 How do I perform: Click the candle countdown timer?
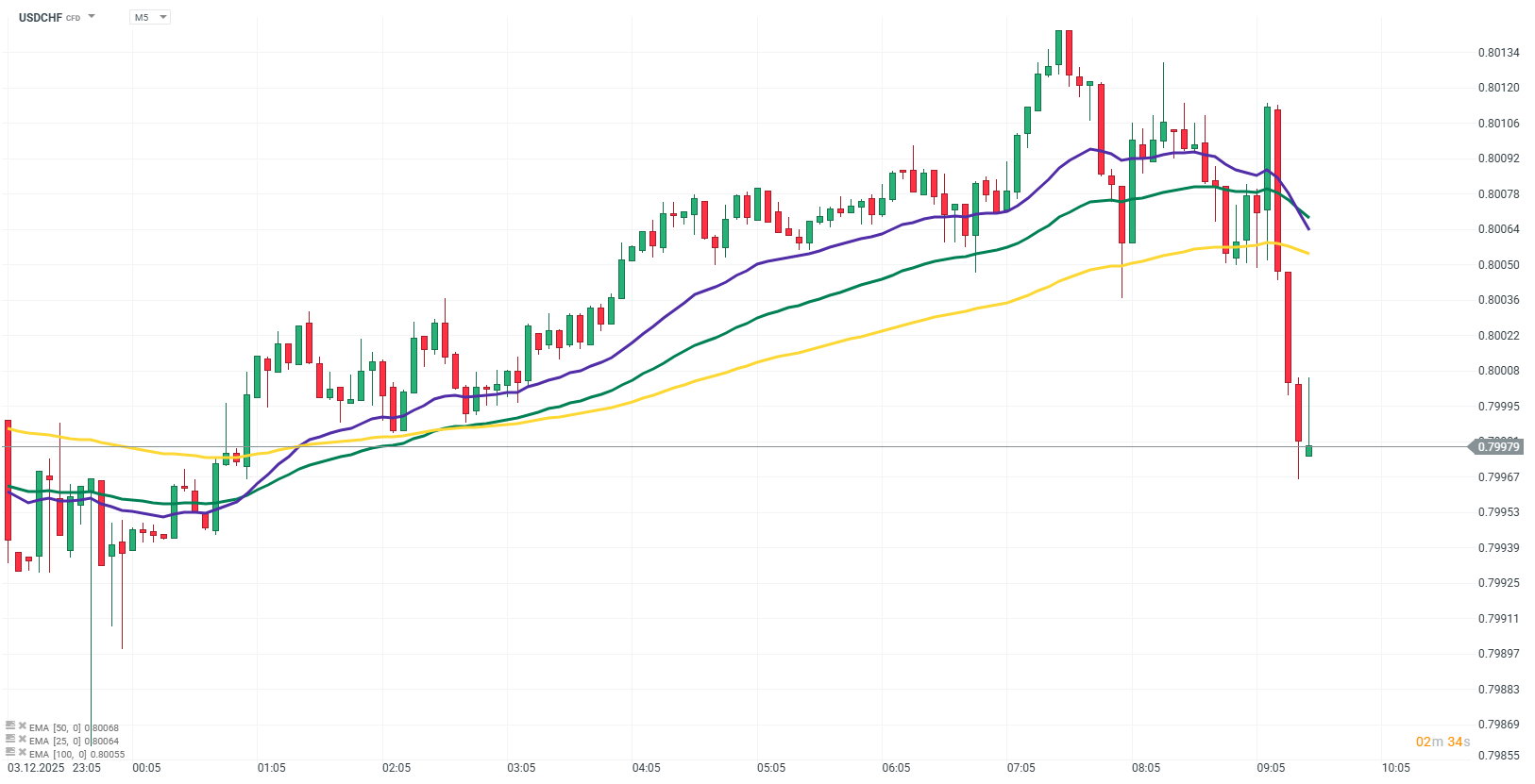click(1442, 742)
